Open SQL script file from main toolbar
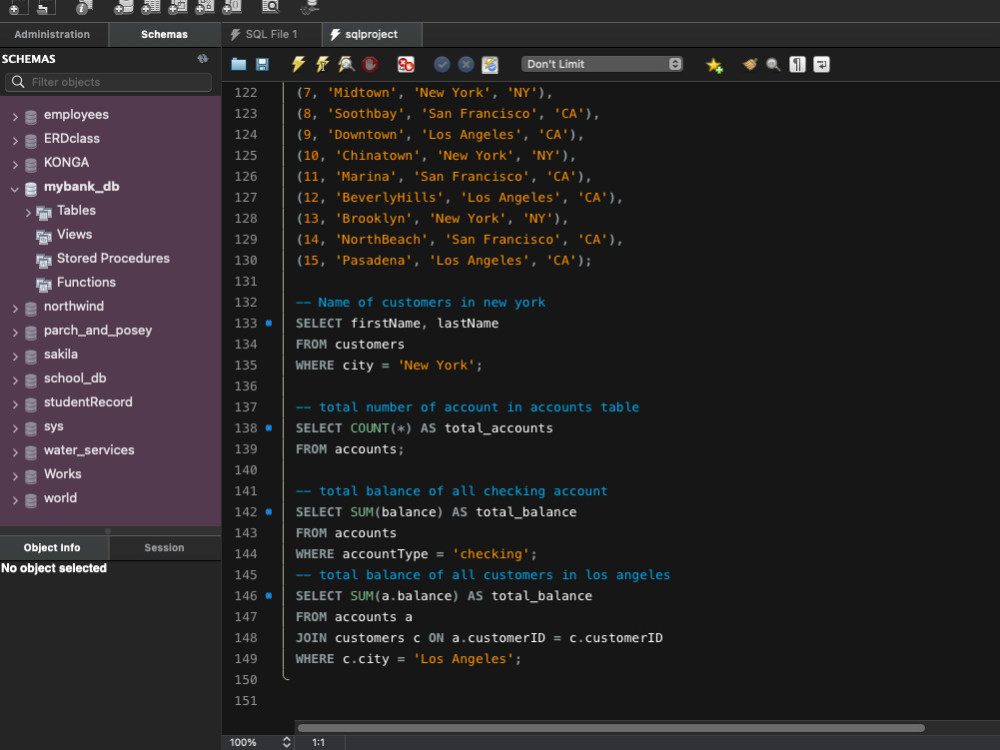1000x750 pixels. [45, 7]
